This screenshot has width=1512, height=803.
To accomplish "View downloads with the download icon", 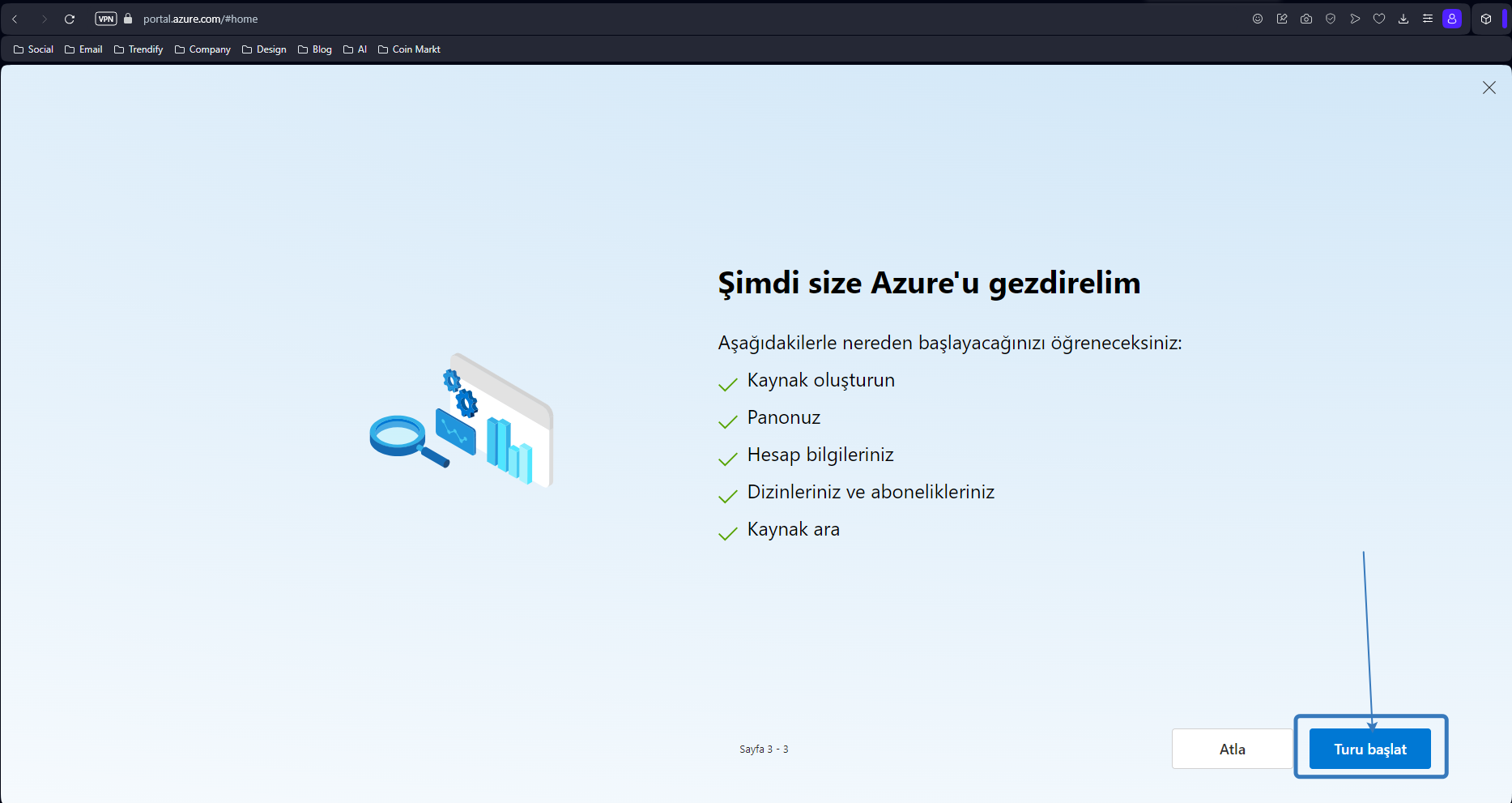I will 1403,18.
